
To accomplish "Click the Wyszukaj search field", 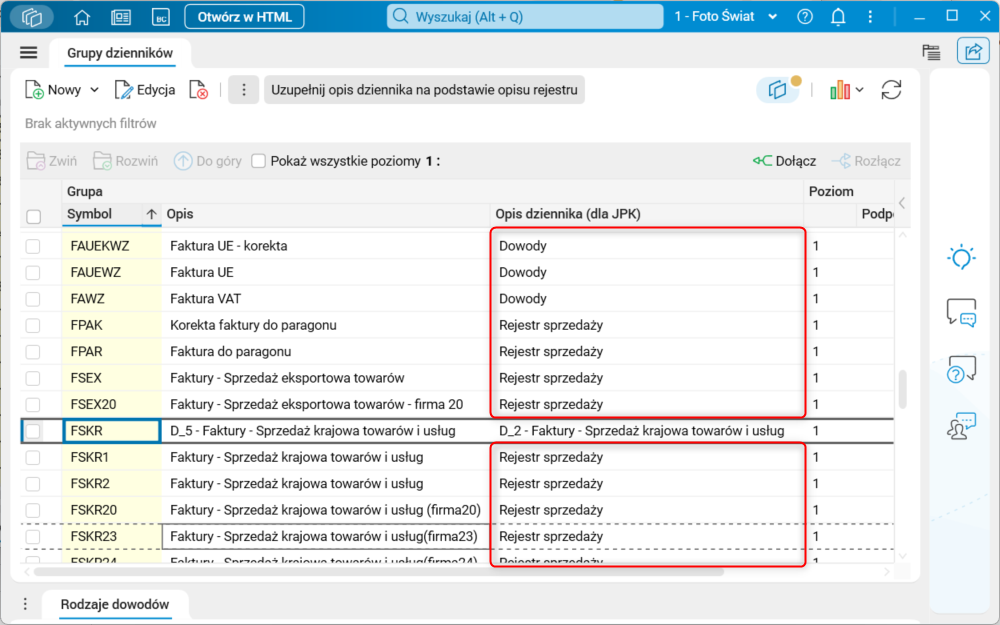I will point(525,17).
